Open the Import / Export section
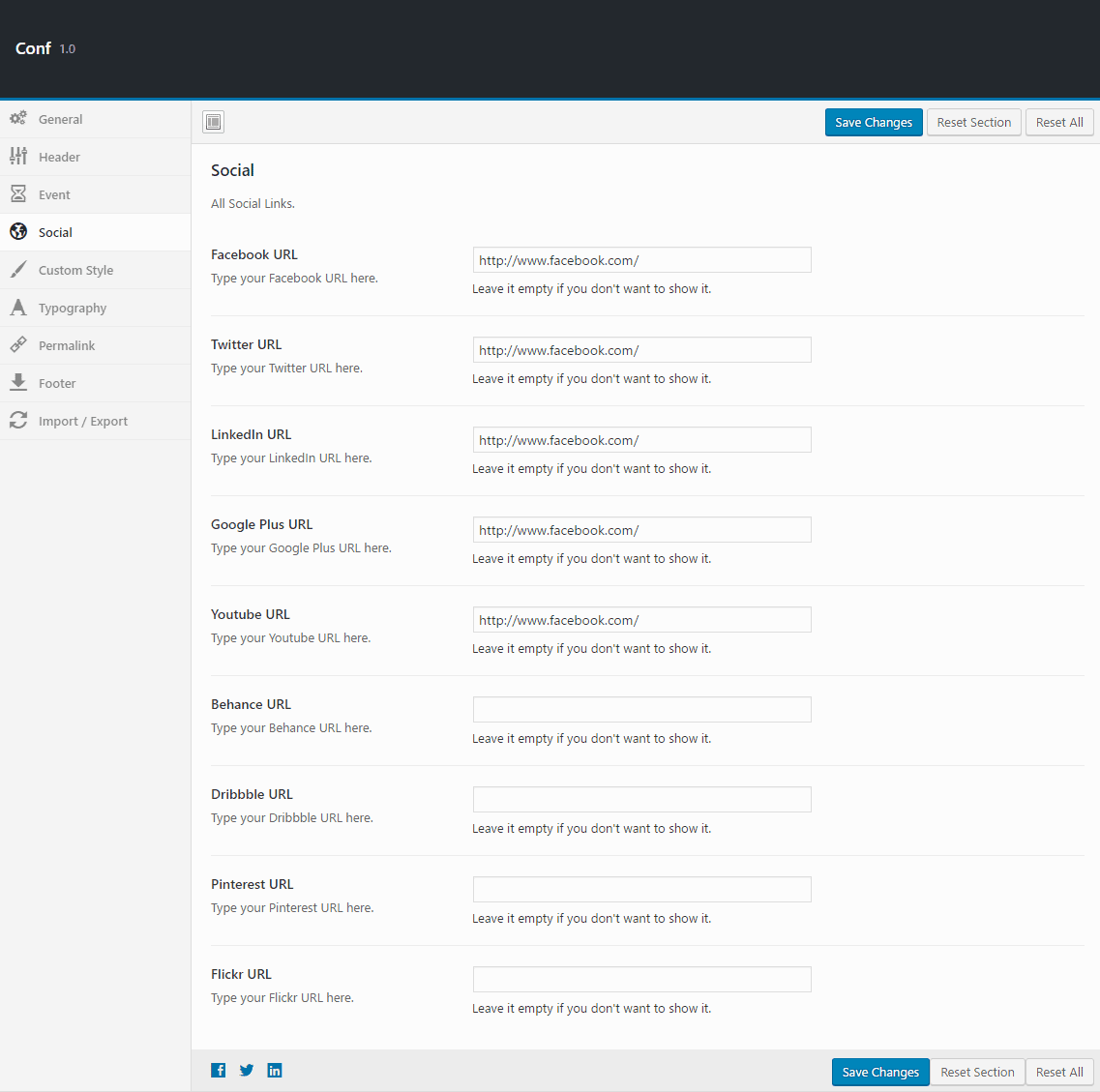This screenshot has width=1100, height=1092. point(83,422)
